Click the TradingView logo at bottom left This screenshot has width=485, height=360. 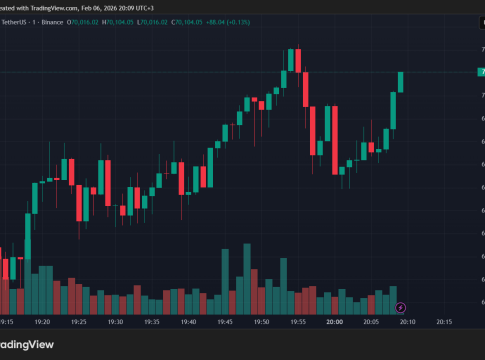(27, 345)
